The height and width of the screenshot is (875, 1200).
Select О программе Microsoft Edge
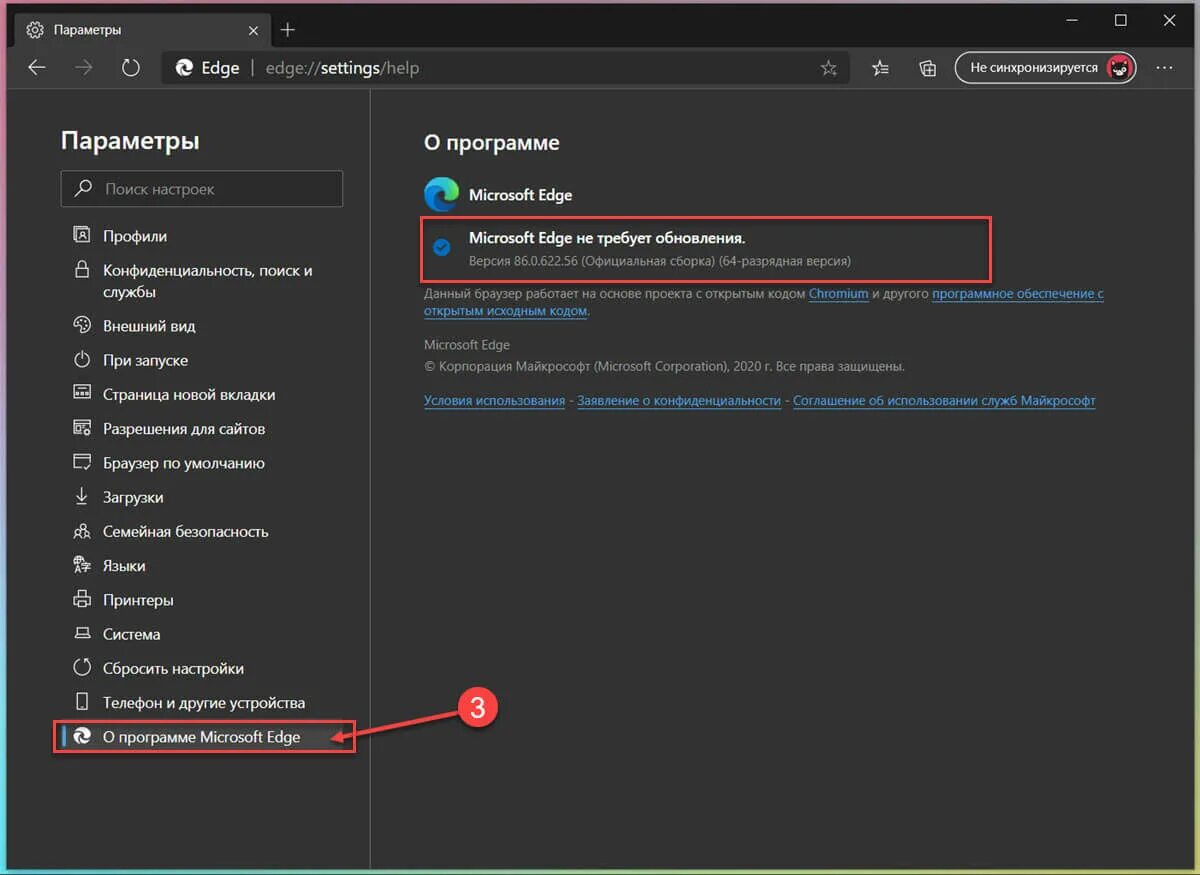[204, 737]
